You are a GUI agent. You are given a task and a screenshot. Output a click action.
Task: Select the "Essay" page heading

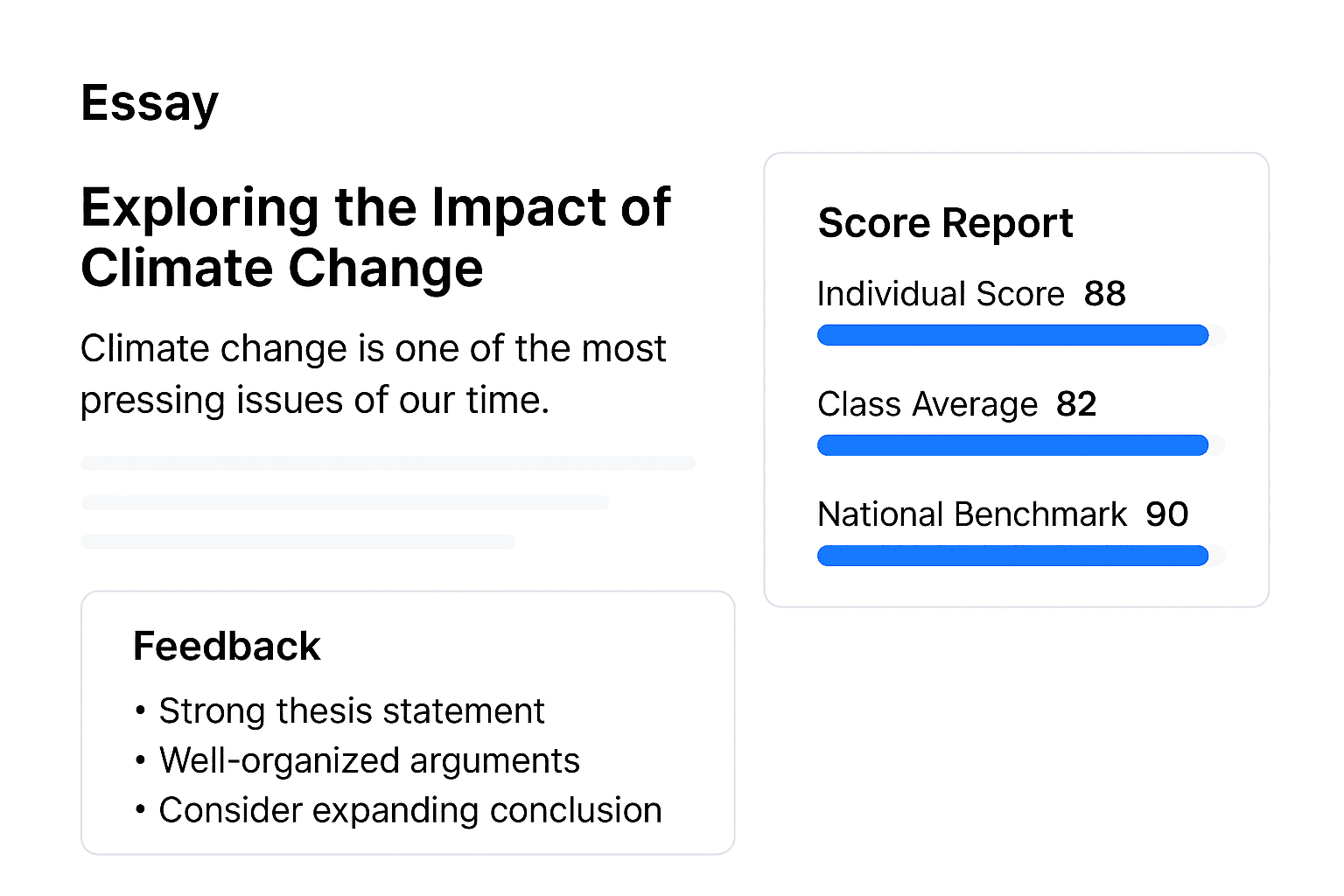coord(150,103)
